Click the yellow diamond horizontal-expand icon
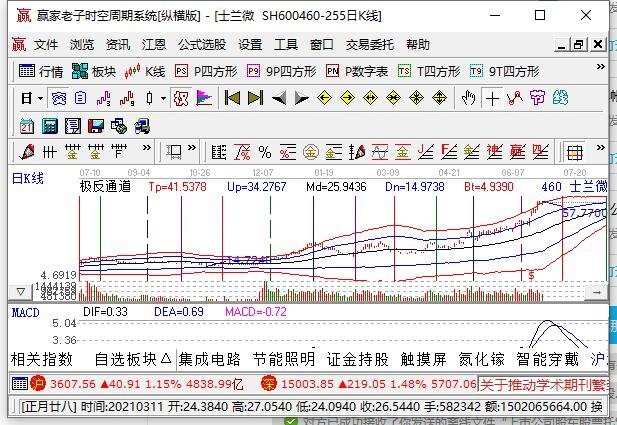Screen dimensions: 617x425 click(x=370, y=98)
